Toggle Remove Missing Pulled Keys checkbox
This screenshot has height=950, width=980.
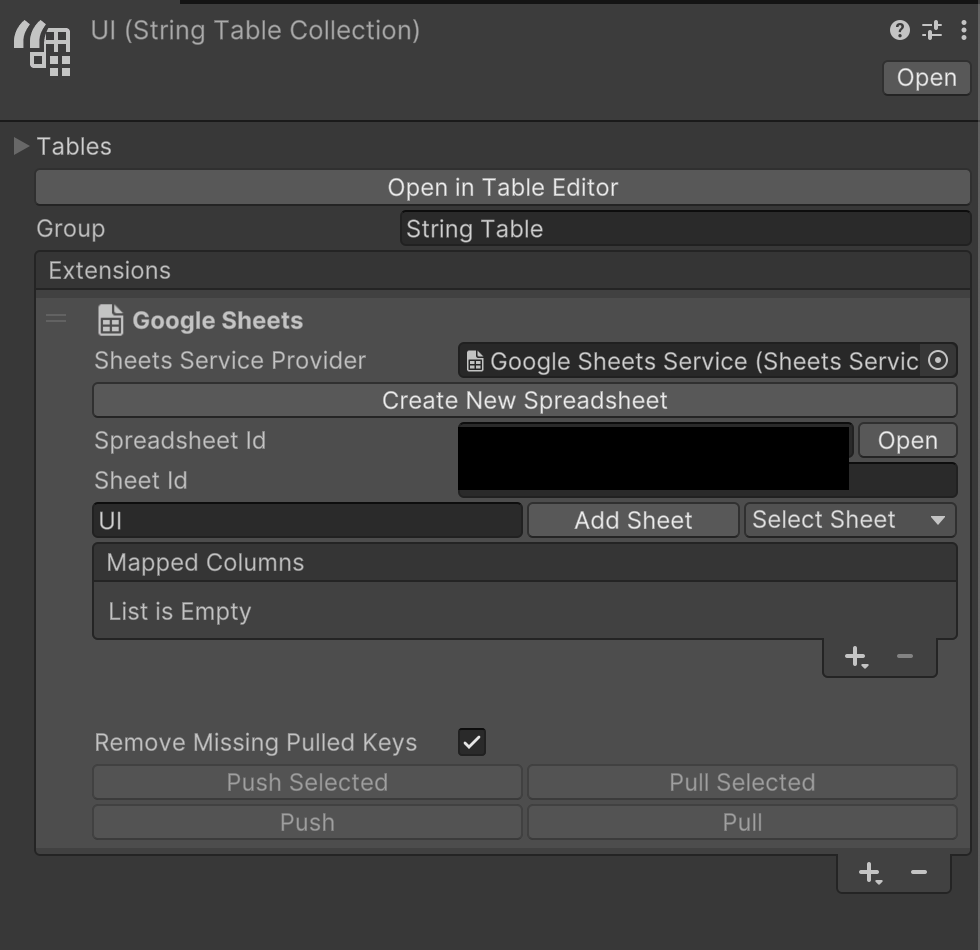click(x=472, y=742)
